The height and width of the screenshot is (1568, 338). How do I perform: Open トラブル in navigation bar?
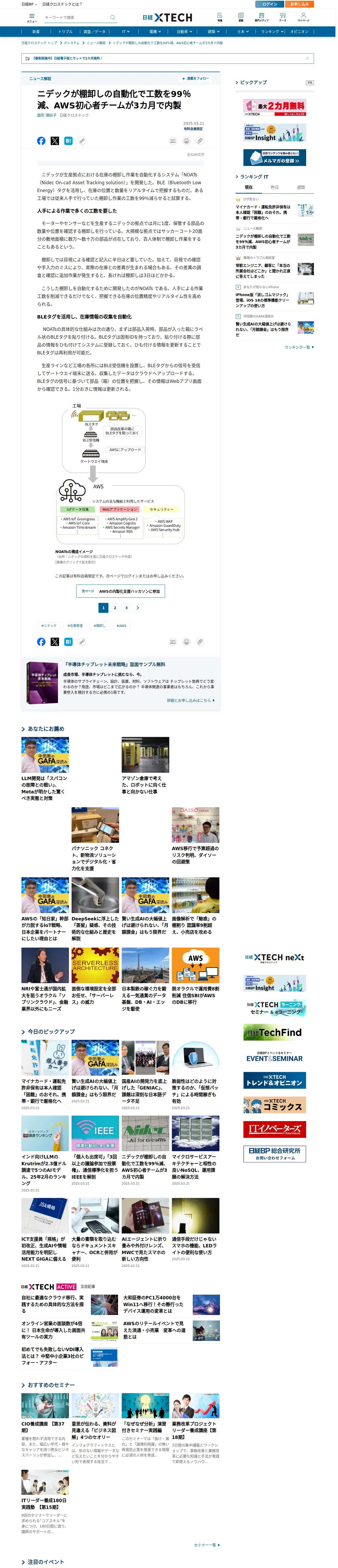coord(65,32)
